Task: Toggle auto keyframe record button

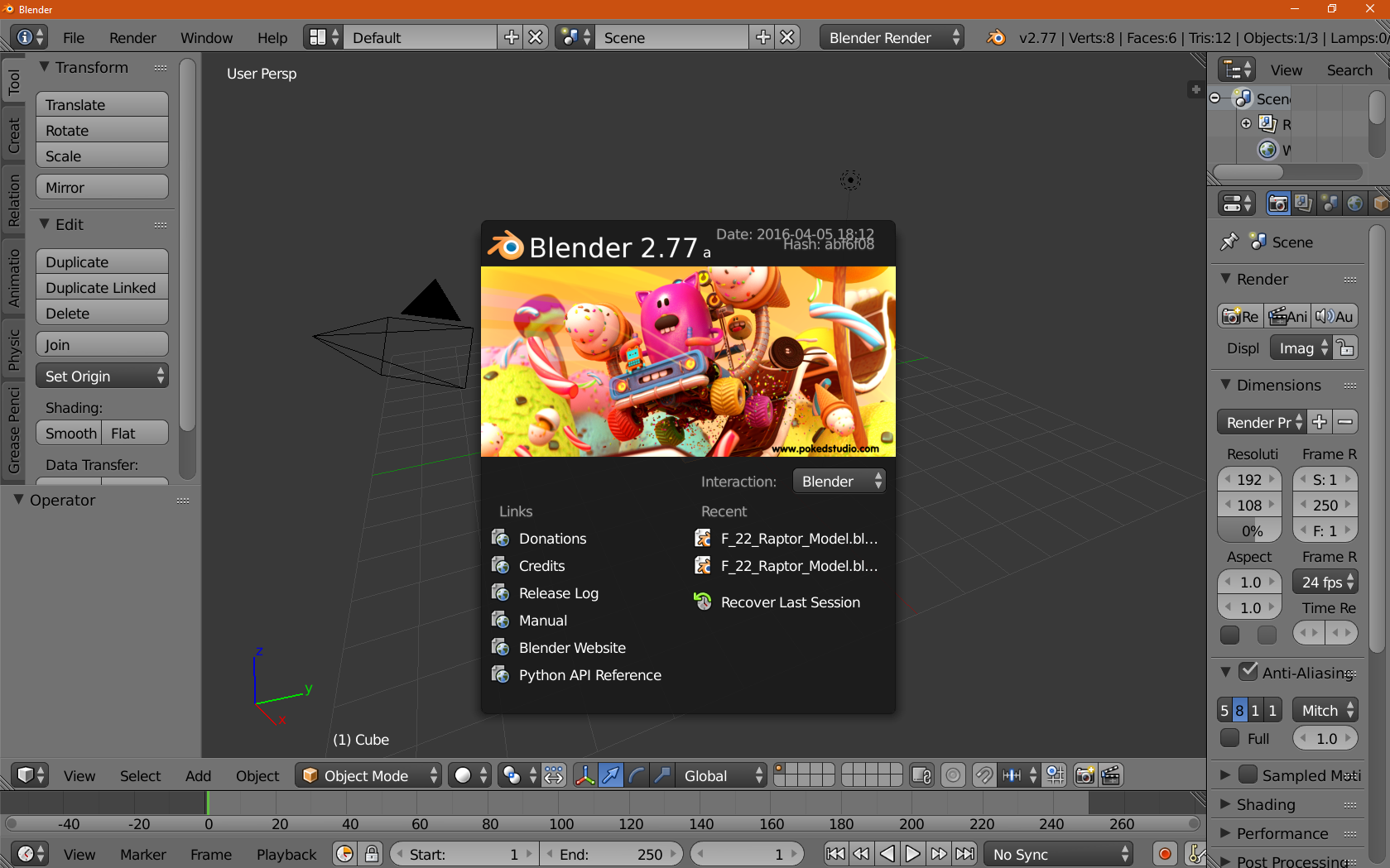Action: pyautogui.click(x=1165, y=854)
